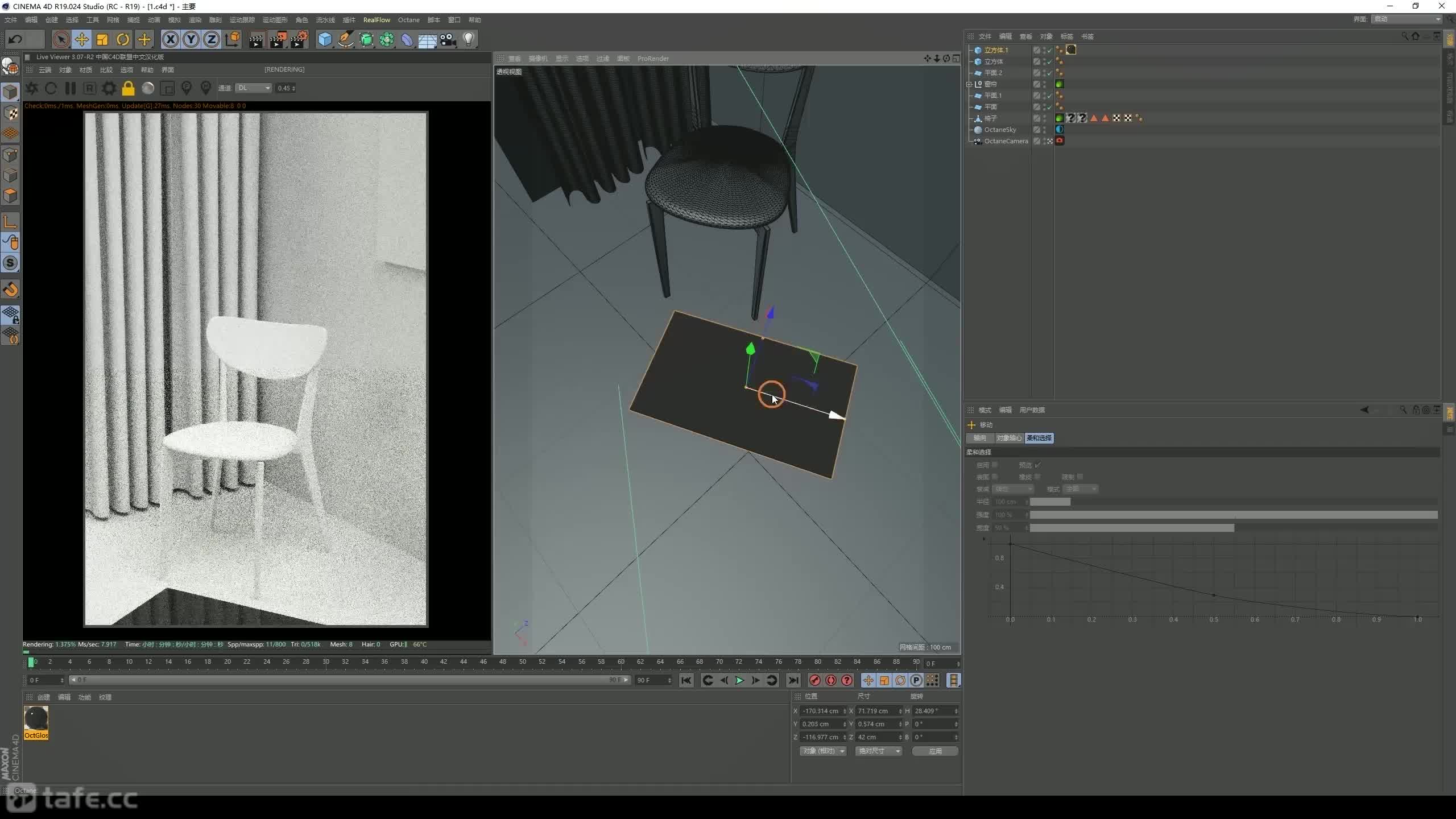Select the OctaneCamera object
1456x819 pixels.
1006,141
